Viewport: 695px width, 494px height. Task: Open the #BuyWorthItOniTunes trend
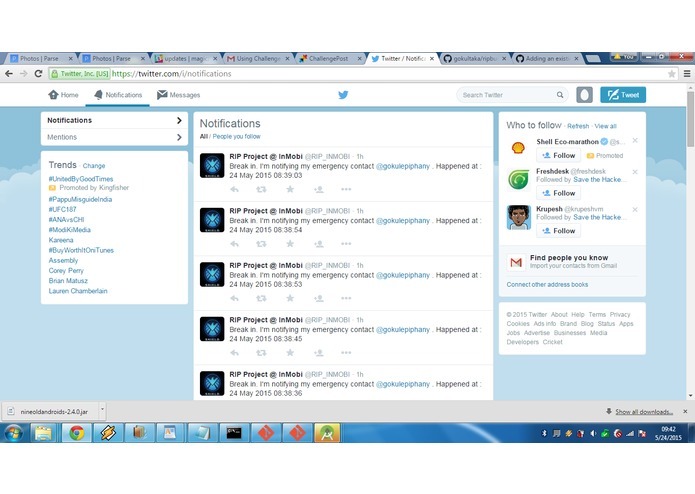(81, 250)
